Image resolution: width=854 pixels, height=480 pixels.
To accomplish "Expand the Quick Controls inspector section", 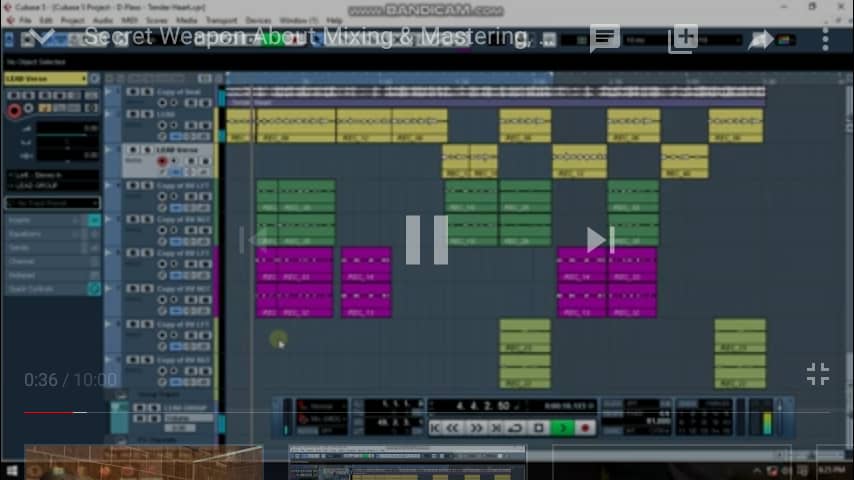I will [x=46, y=289].
